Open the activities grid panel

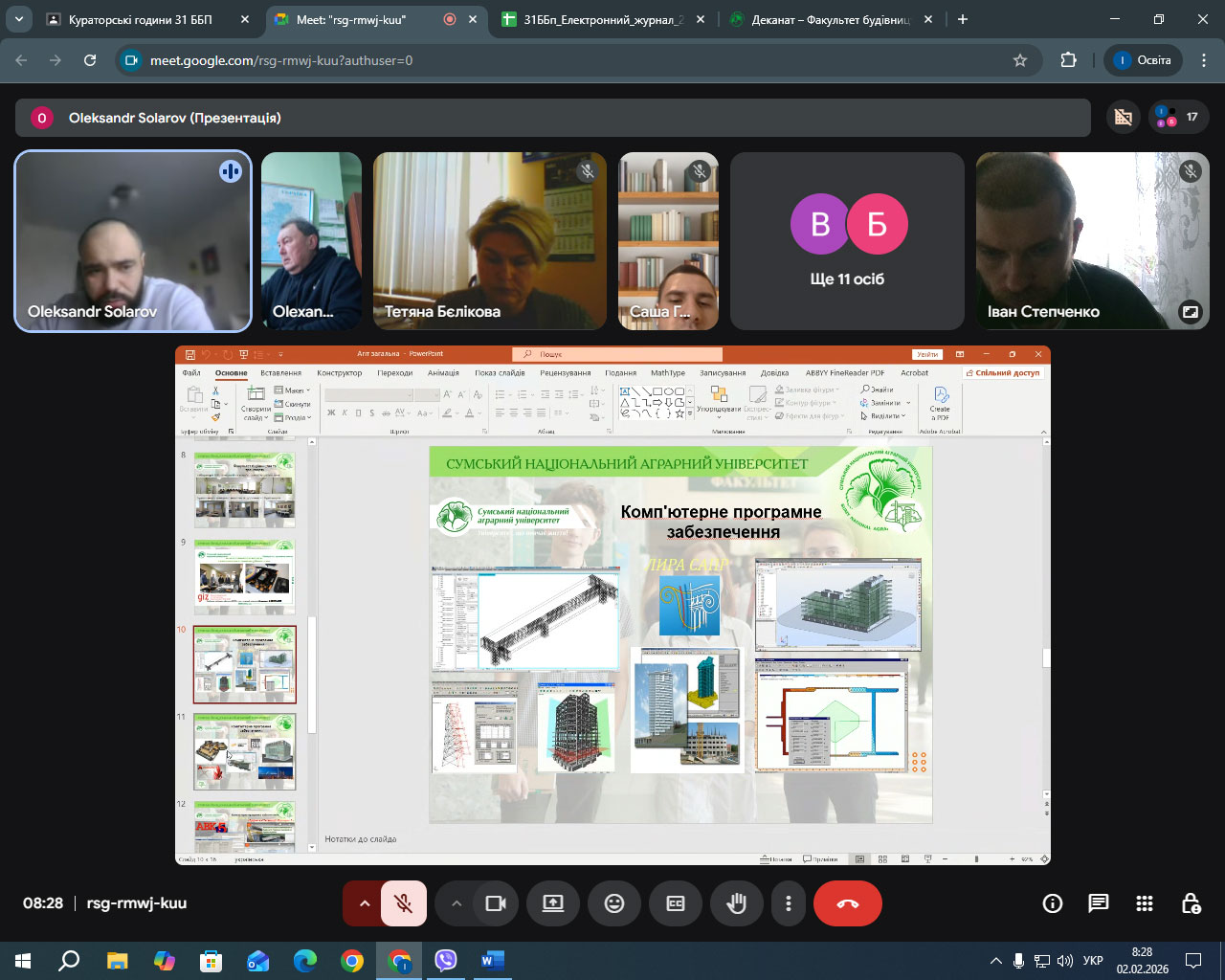click(x=1144, y=903)
